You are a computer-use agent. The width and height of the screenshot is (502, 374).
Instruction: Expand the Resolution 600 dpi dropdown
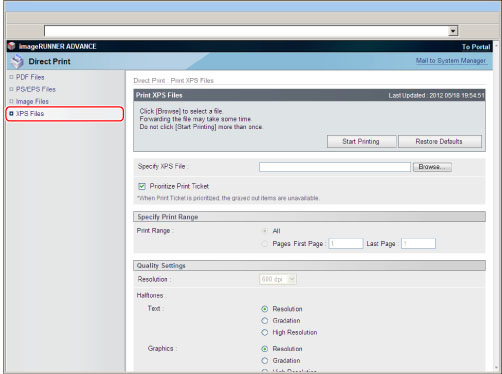292,279
